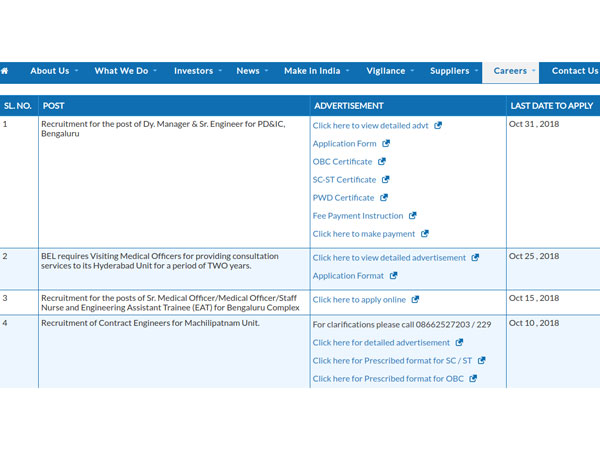Expand the Suppliers dropdown arrow
This screenshot has width=600, height=450.
(x=476, y=70)
